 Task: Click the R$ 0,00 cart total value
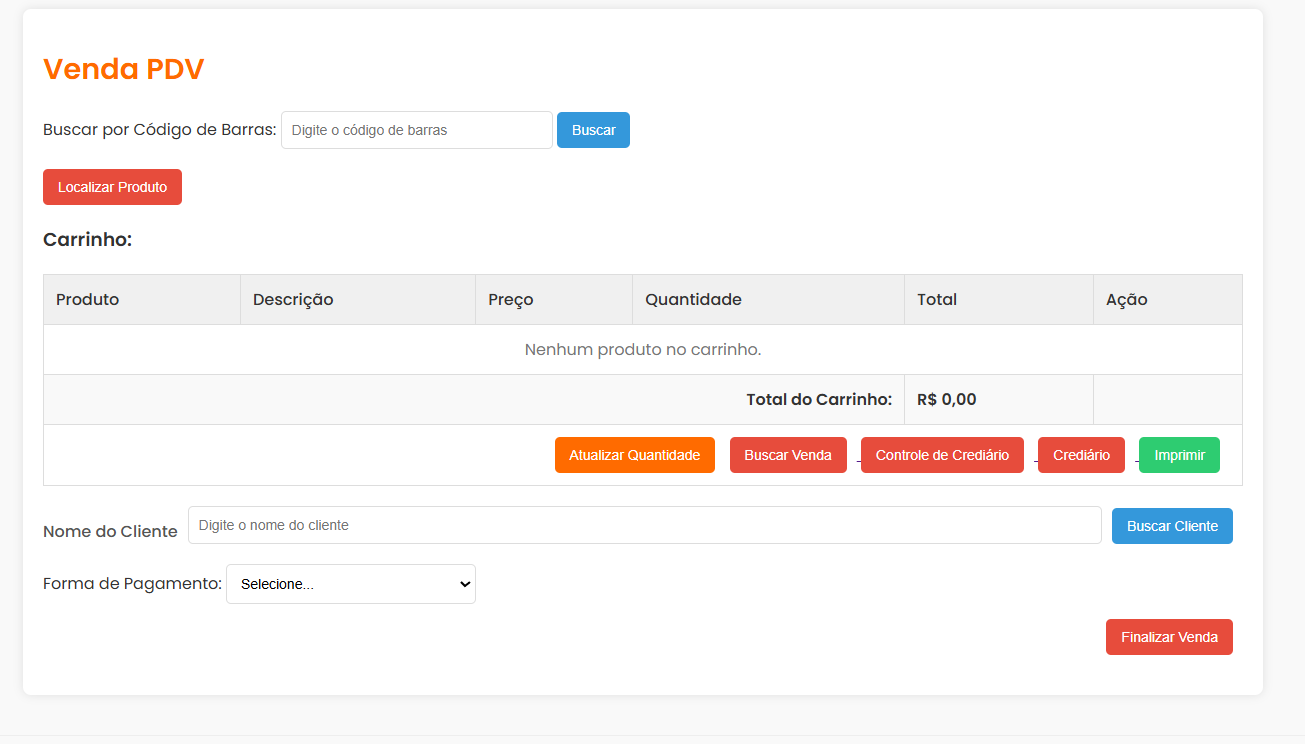(x=946, y=400)
